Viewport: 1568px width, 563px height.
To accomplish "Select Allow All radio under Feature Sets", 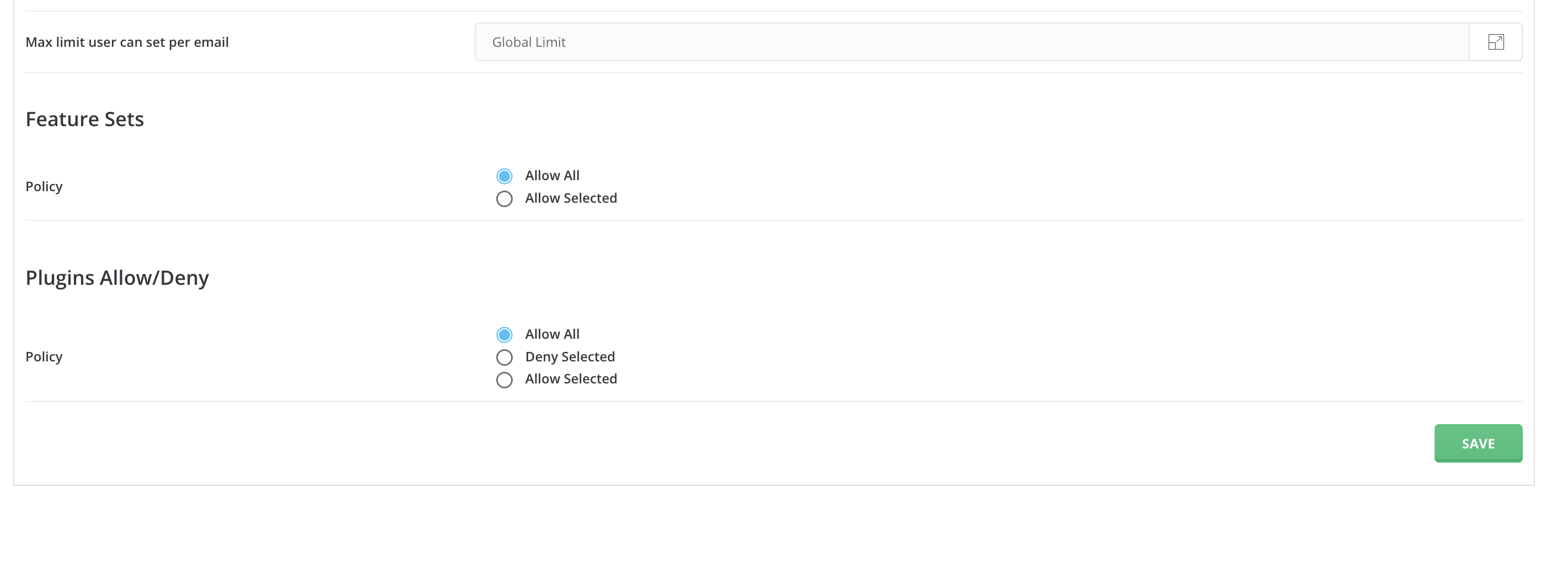I will tap(504, 176).
